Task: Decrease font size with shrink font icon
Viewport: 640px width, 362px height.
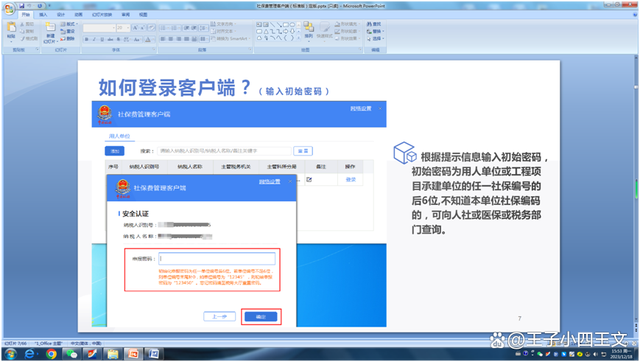Action: (142, 28)
